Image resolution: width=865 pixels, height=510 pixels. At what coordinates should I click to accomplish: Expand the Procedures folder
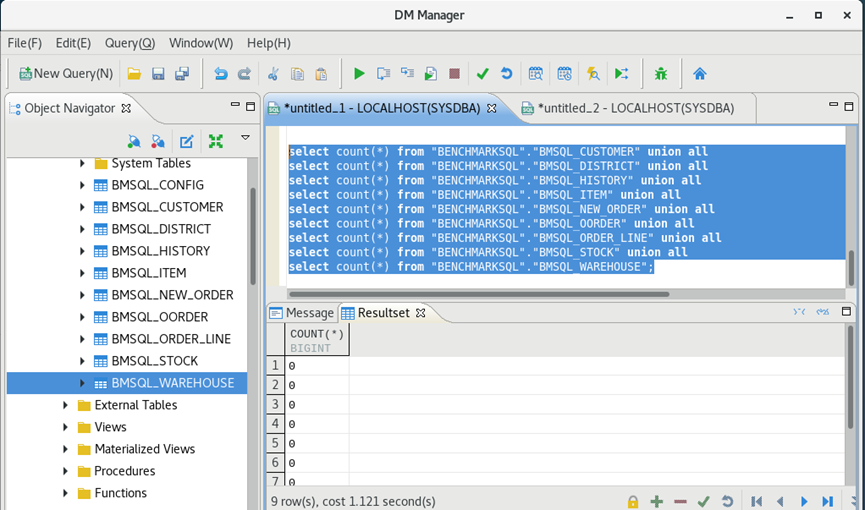pos(66,471)
